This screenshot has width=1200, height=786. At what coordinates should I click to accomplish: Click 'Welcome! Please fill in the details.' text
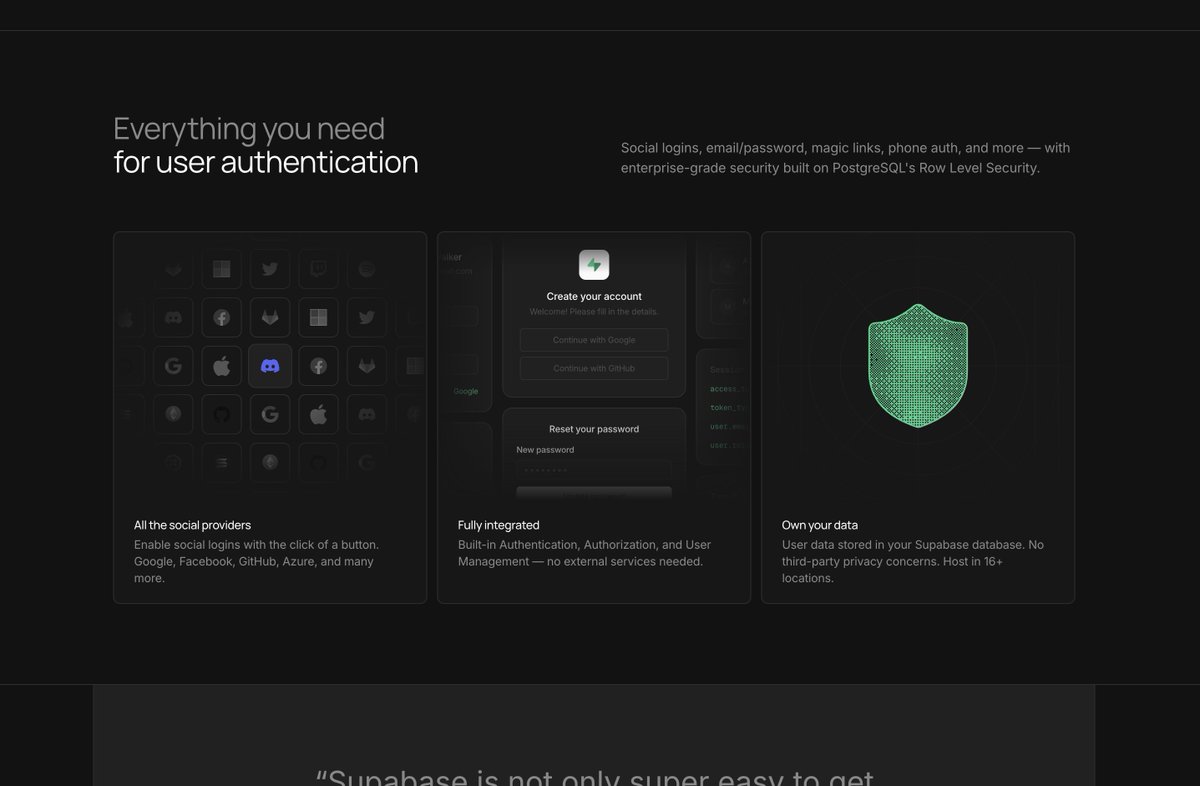pos(594,312)
